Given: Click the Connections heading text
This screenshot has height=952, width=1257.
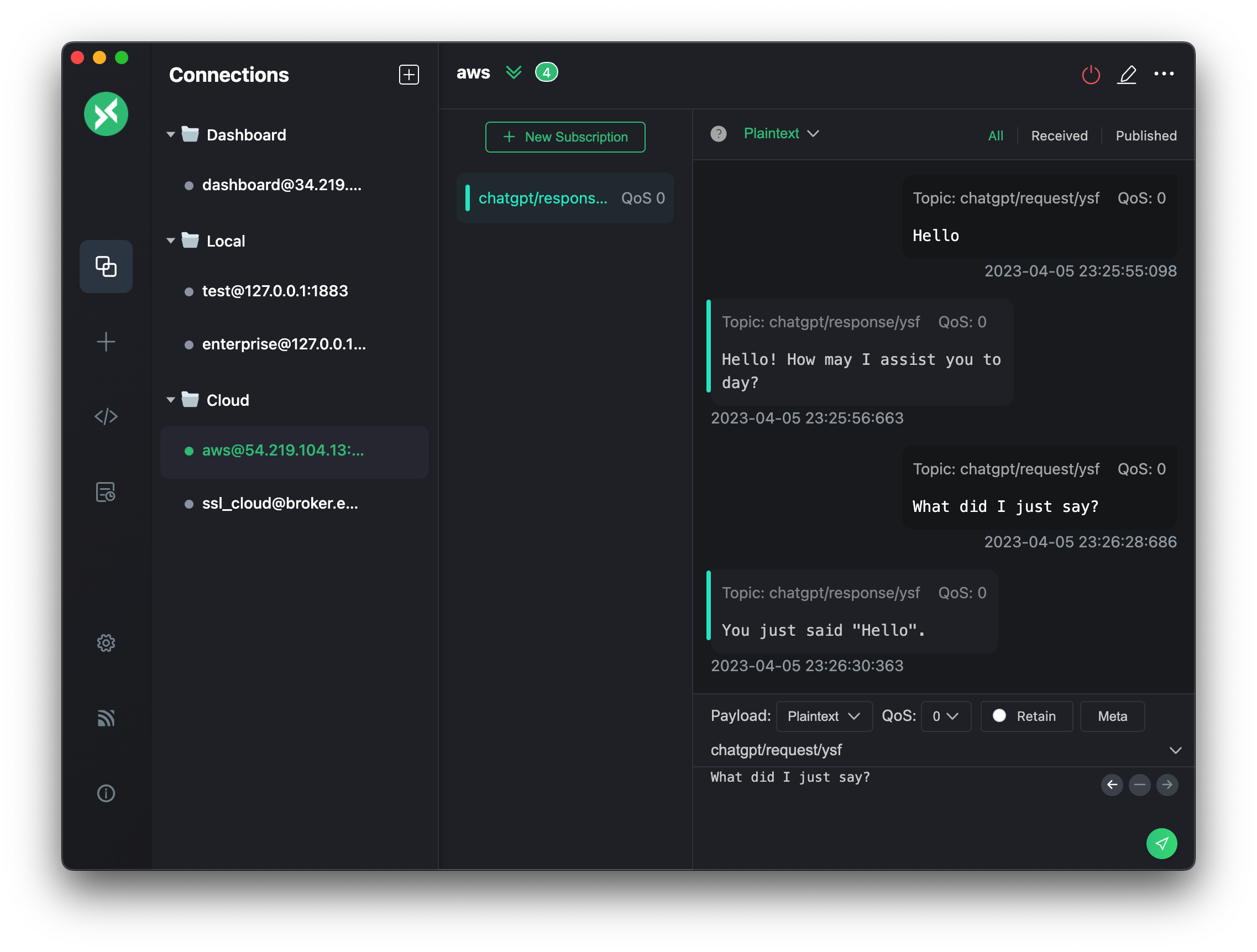Looking at the screenshot, I should [229, 75].
